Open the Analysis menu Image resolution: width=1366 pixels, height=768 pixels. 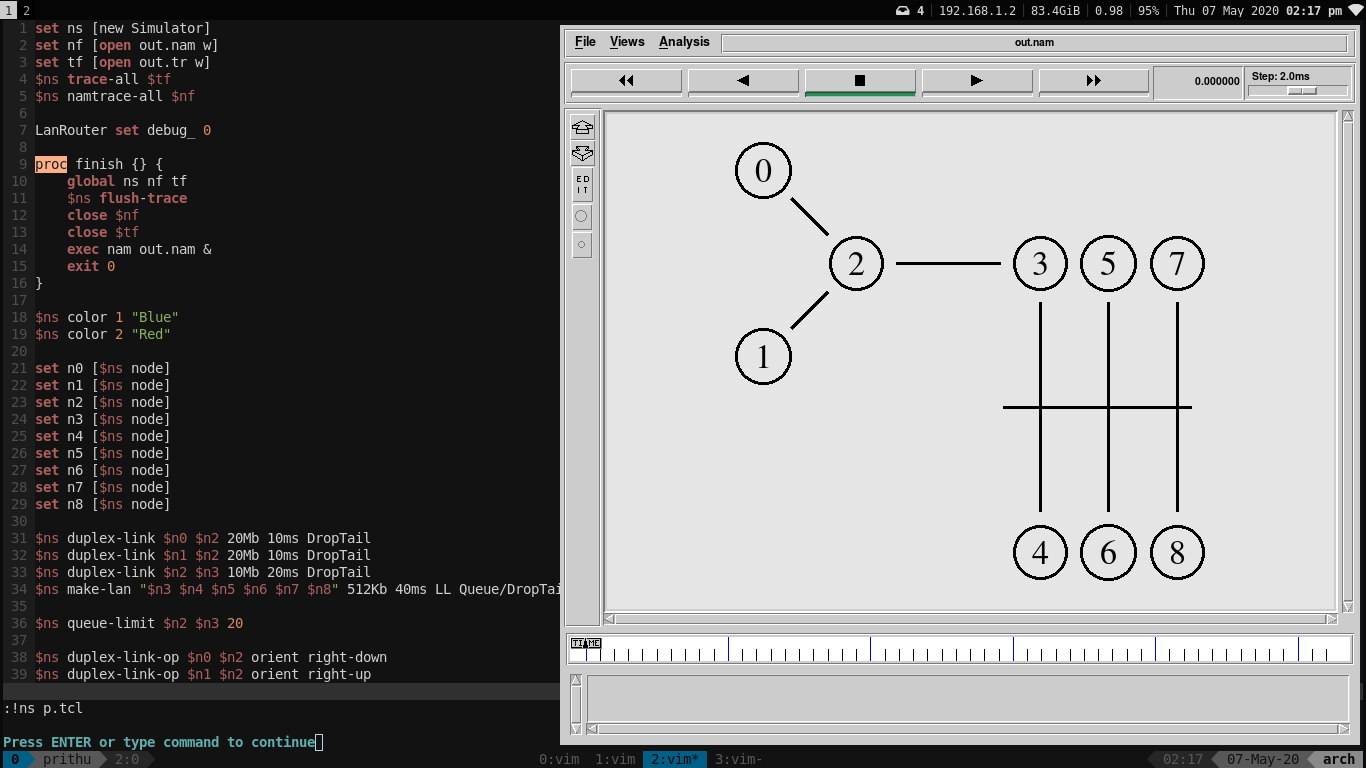click(x=684, y=42)
